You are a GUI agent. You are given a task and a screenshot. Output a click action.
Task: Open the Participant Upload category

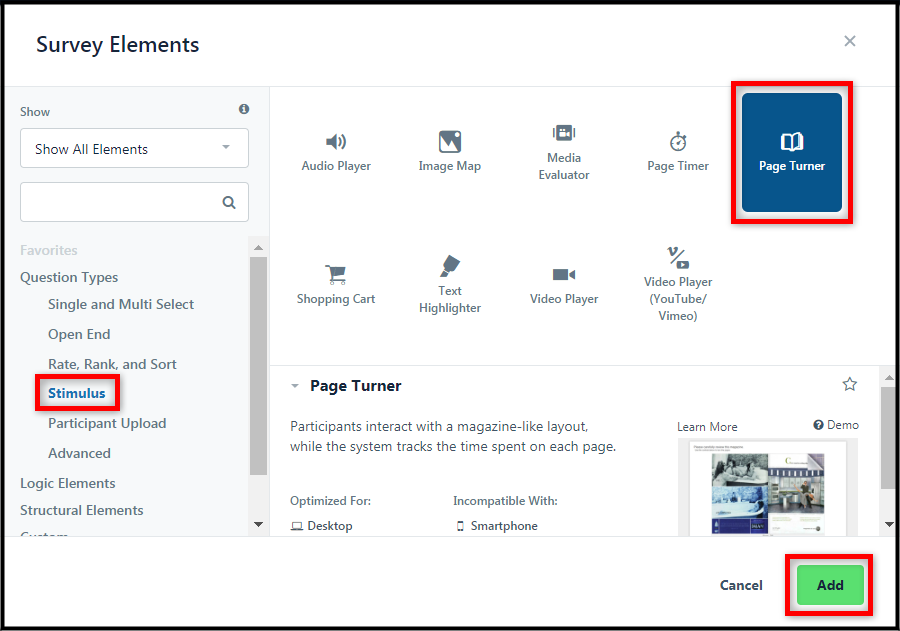pyautogui.click(x=107, y=423)
